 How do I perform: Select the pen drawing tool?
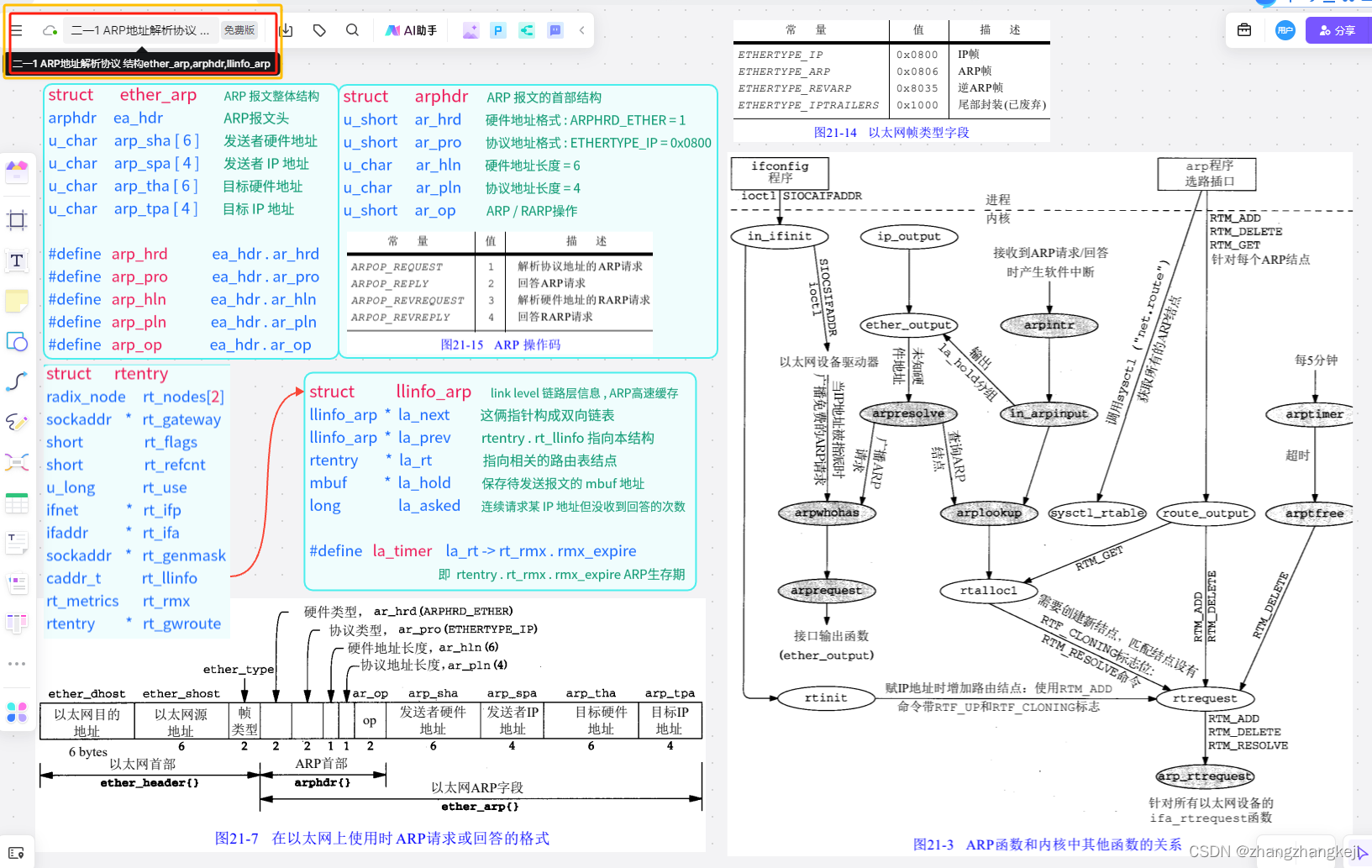pyautogui.click(x=17, y=422)
